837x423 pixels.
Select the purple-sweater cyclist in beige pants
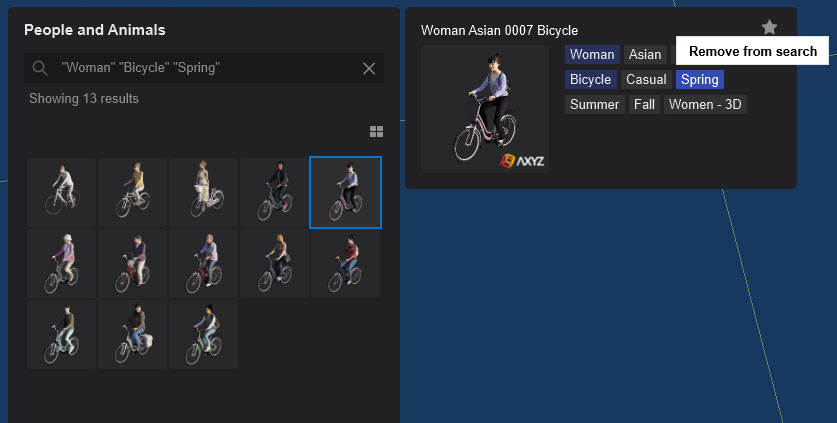click(x=133, y=263)
